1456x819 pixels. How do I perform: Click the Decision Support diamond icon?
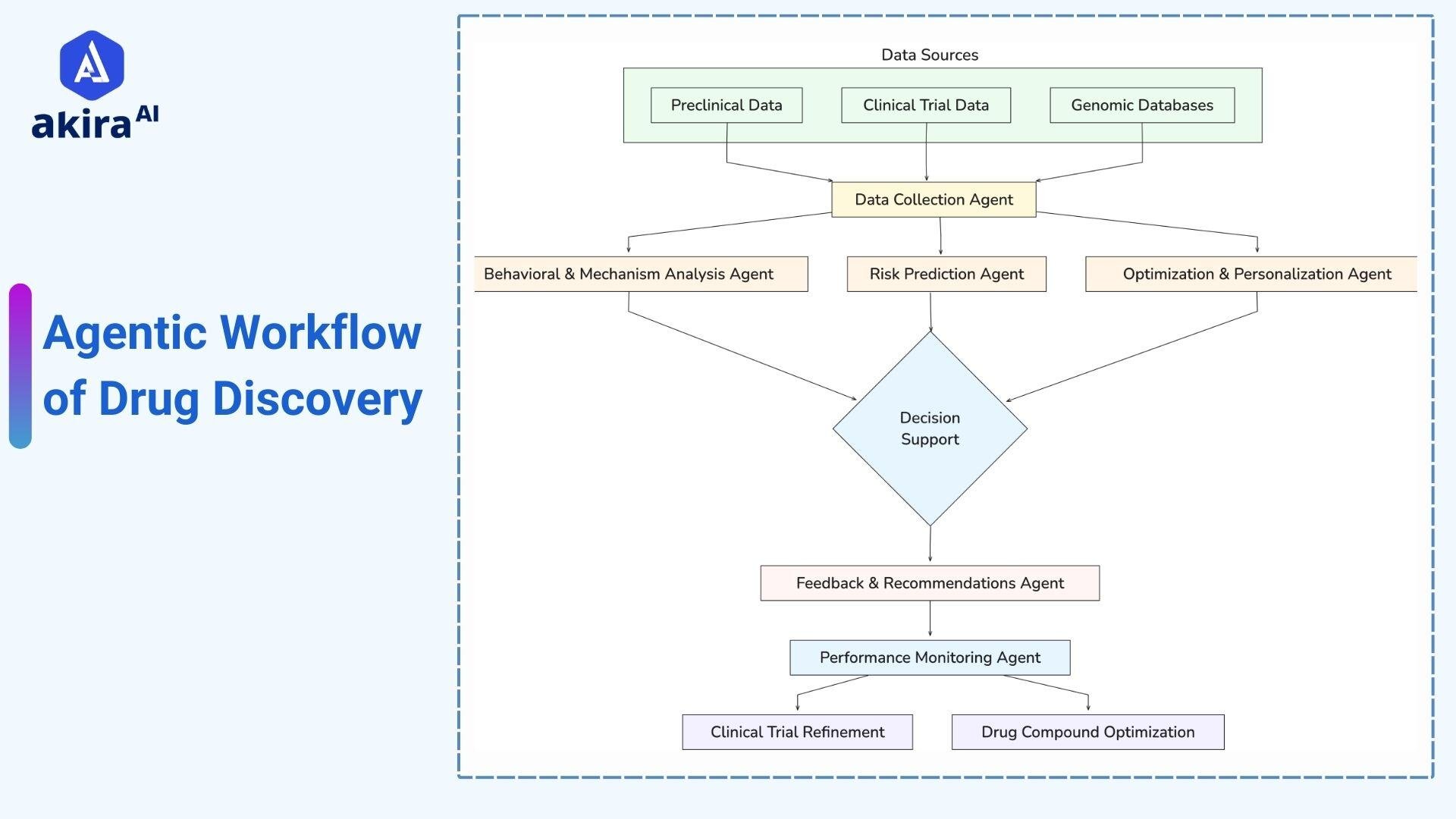tap(929, 430)
